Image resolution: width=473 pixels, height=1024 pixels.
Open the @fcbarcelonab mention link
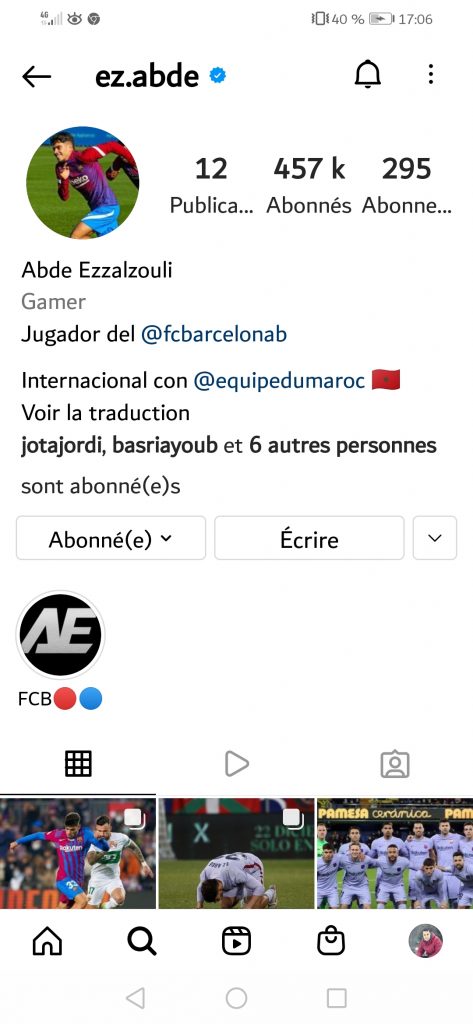pos(214,334)
